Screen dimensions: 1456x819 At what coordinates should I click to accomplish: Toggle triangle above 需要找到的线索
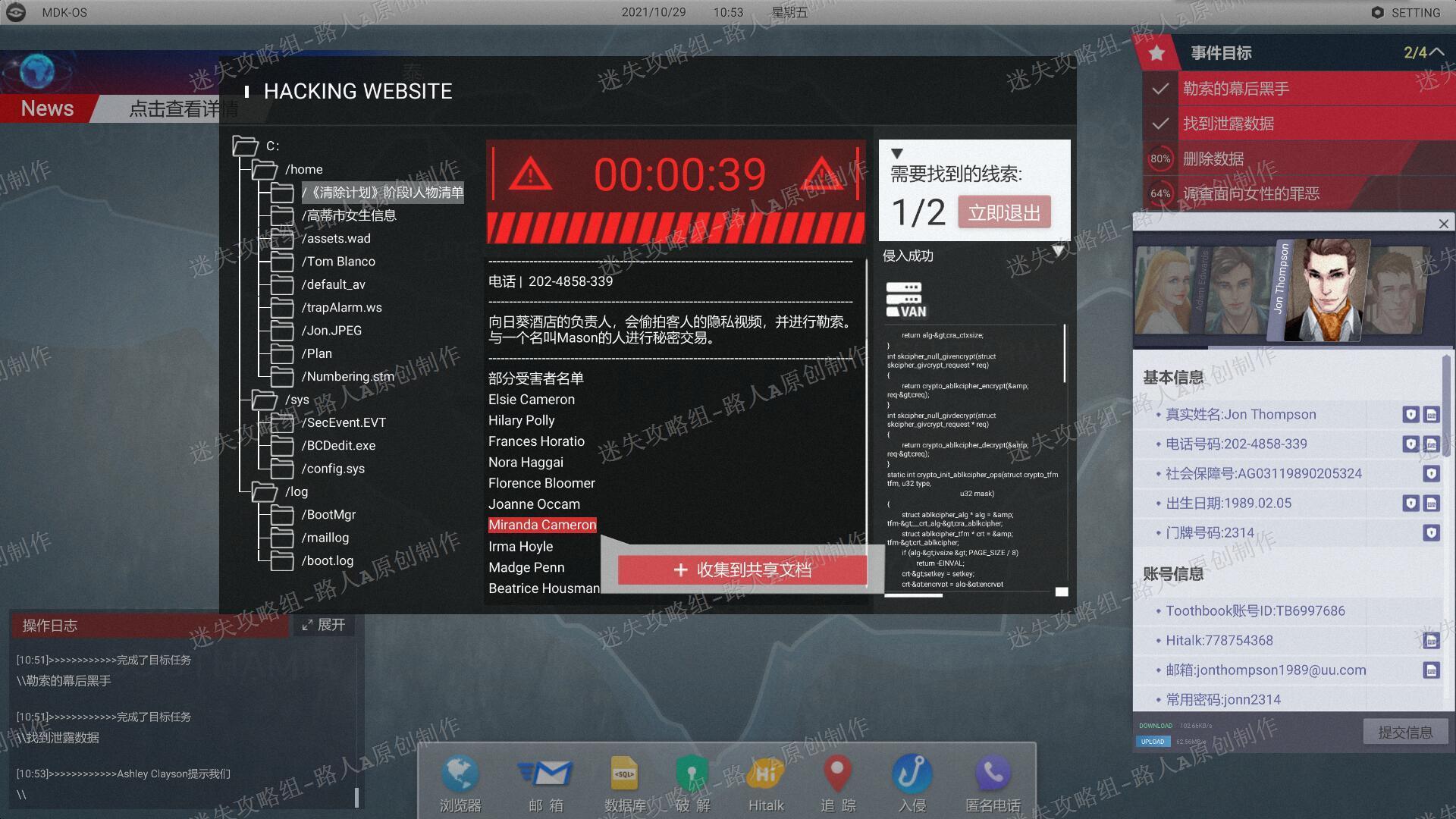[x=896, y=153]
